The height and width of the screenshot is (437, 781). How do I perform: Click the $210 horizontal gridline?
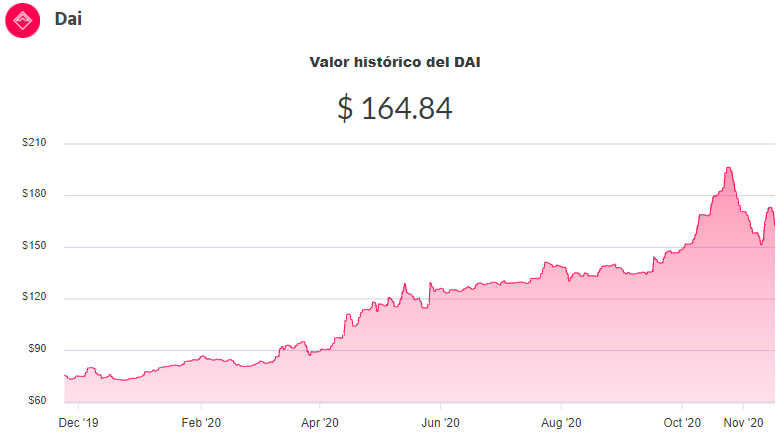pos(419,144)
